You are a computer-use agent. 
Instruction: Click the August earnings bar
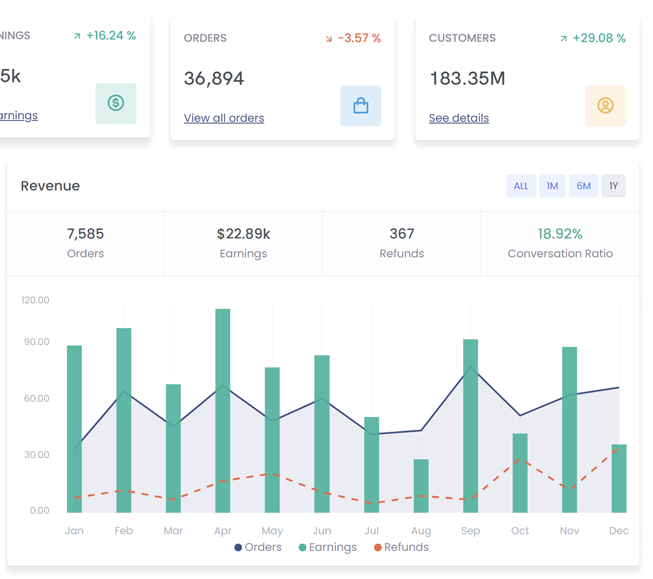point(421,485)
